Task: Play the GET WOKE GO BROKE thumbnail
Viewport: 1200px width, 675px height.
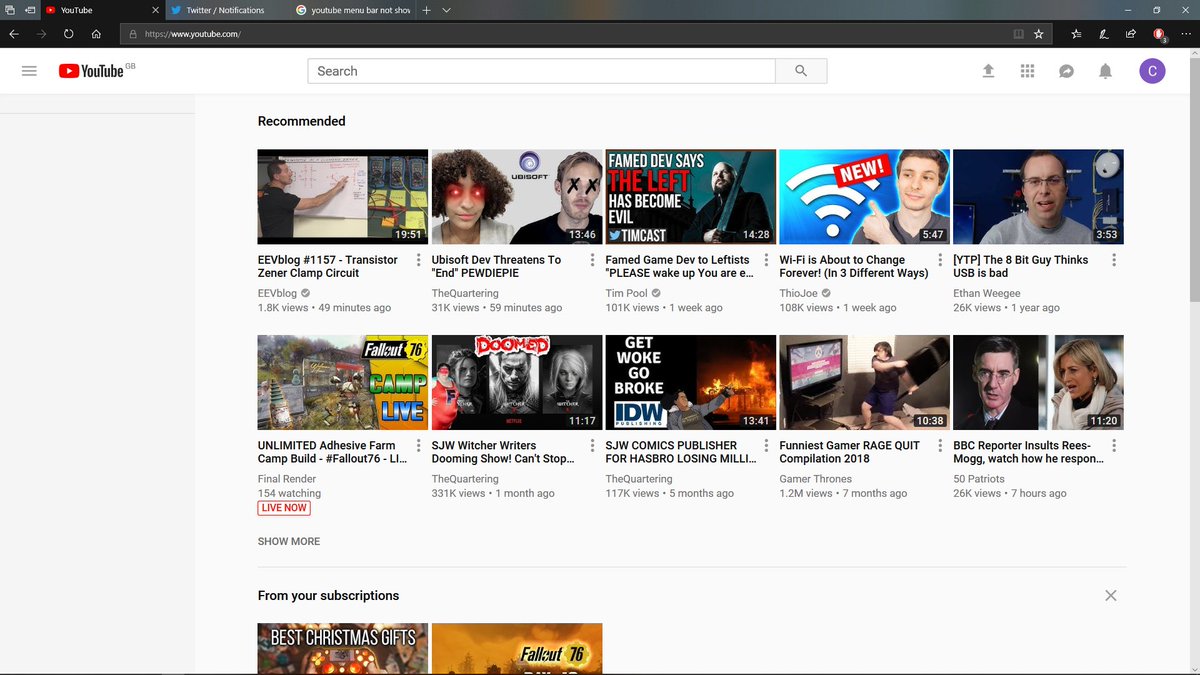Action: 691,383
